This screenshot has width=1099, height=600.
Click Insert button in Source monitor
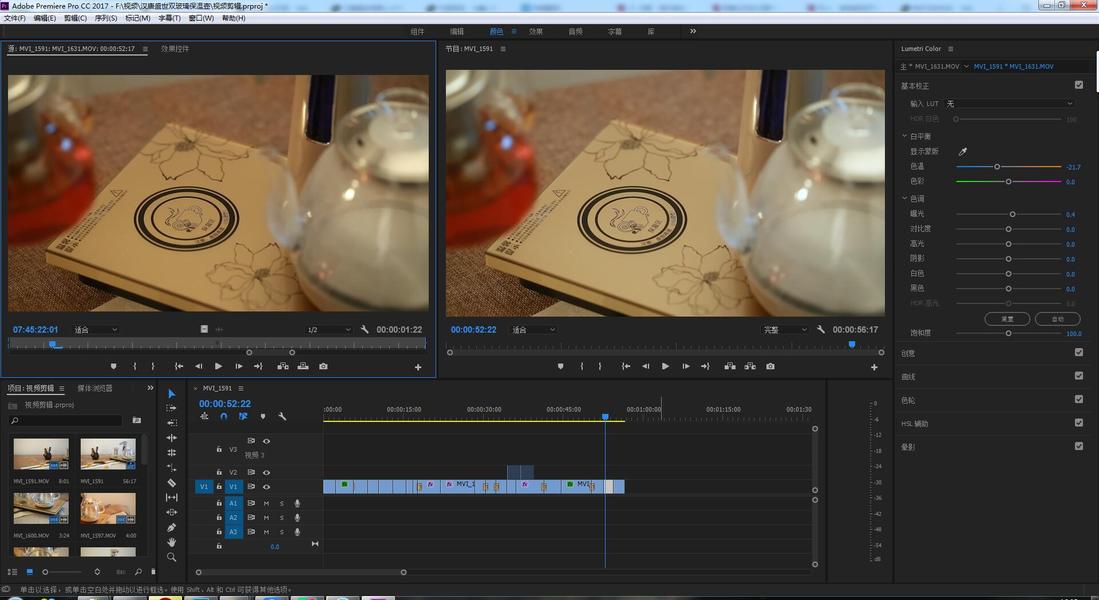coord(282,366)
